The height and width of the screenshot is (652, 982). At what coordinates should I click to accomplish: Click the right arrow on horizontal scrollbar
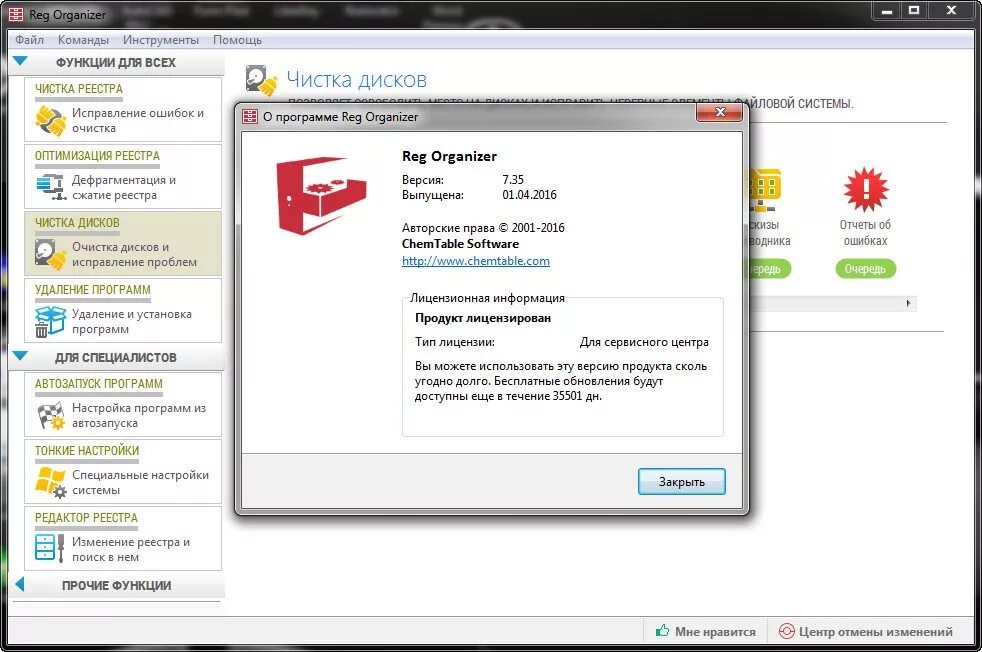point(909,304)
